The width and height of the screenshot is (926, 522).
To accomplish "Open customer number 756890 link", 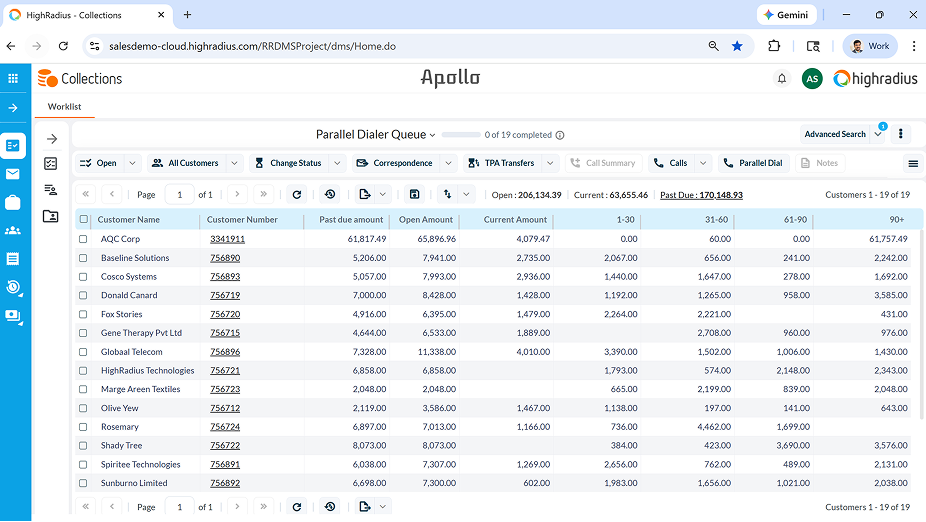I will (225, 258).
